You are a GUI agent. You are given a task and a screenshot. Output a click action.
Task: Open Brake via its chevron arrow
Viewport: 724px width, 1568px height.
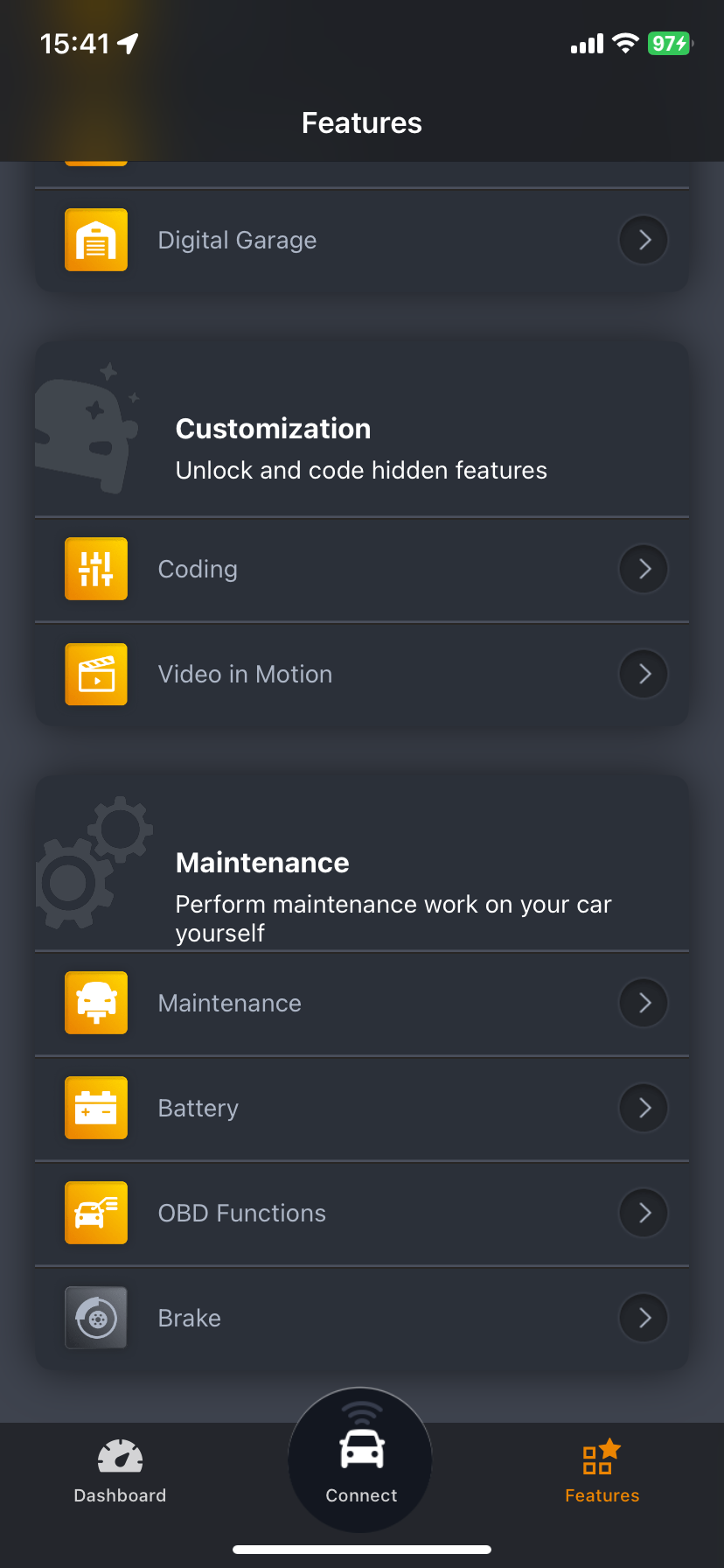(x=644, y=1318)
